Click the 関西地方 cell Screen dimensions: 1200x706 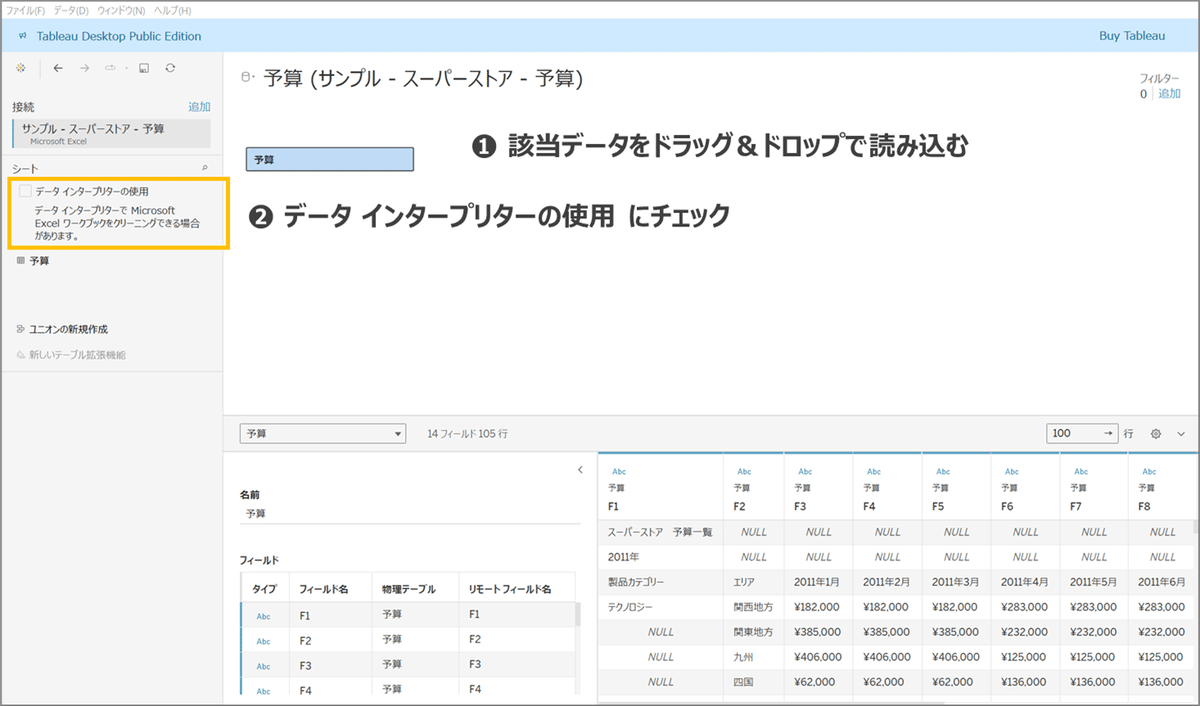pyautogui.click(x=754, y=607)
